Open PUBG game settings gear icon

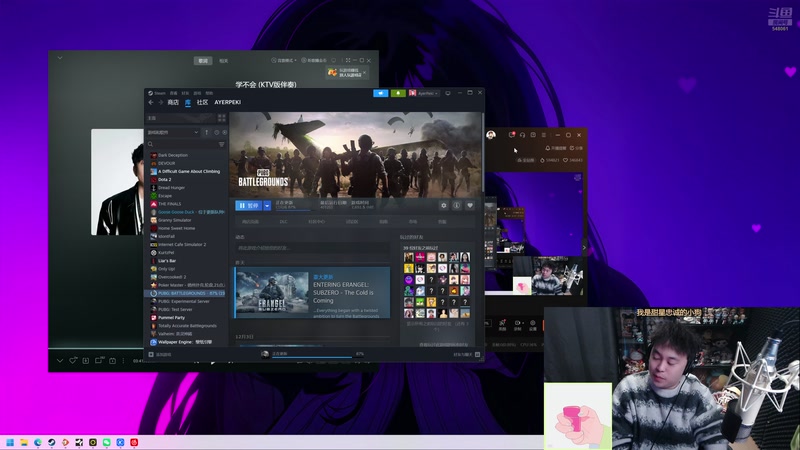443,206
